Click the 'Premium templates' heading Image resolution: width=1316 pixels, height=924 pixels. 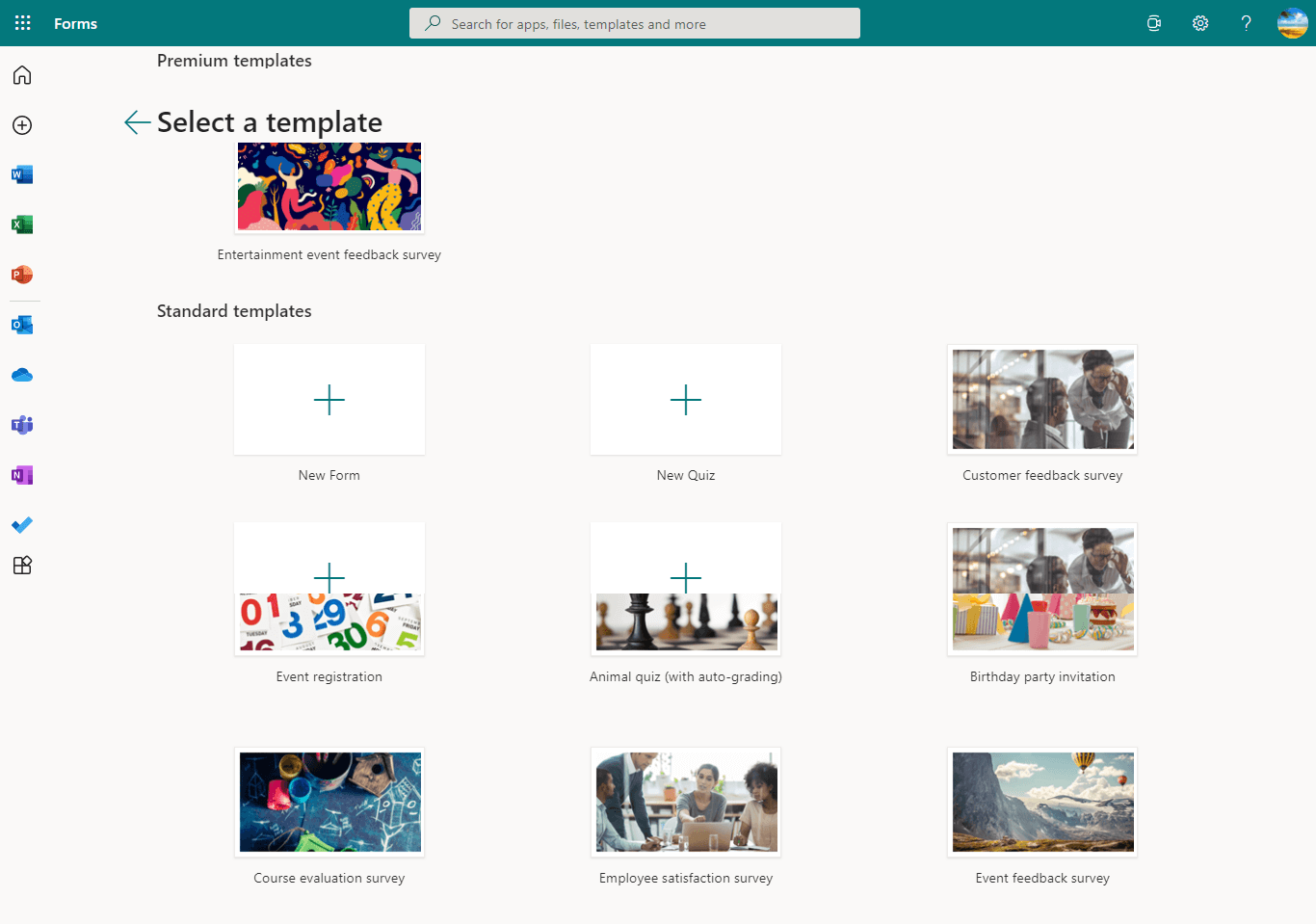234,61
